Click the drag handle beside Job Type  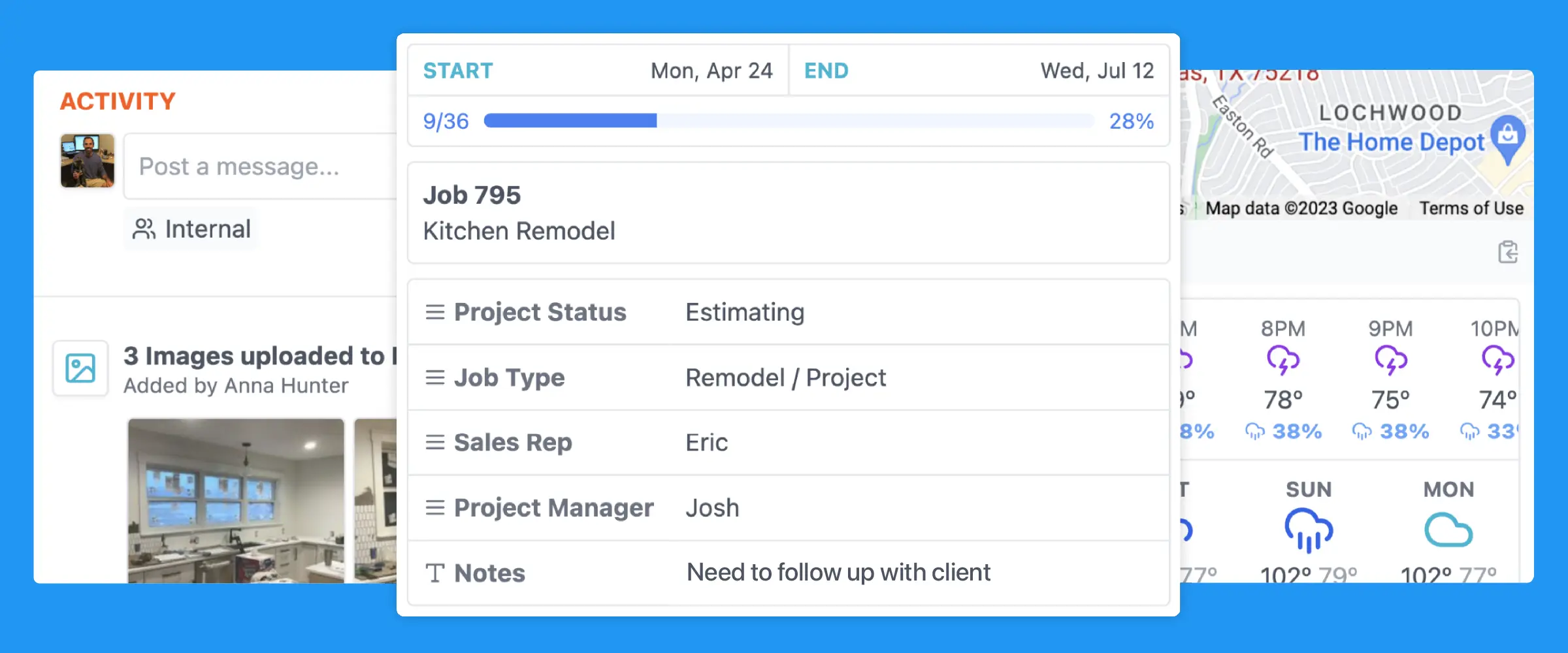click(x=434, y=377)
